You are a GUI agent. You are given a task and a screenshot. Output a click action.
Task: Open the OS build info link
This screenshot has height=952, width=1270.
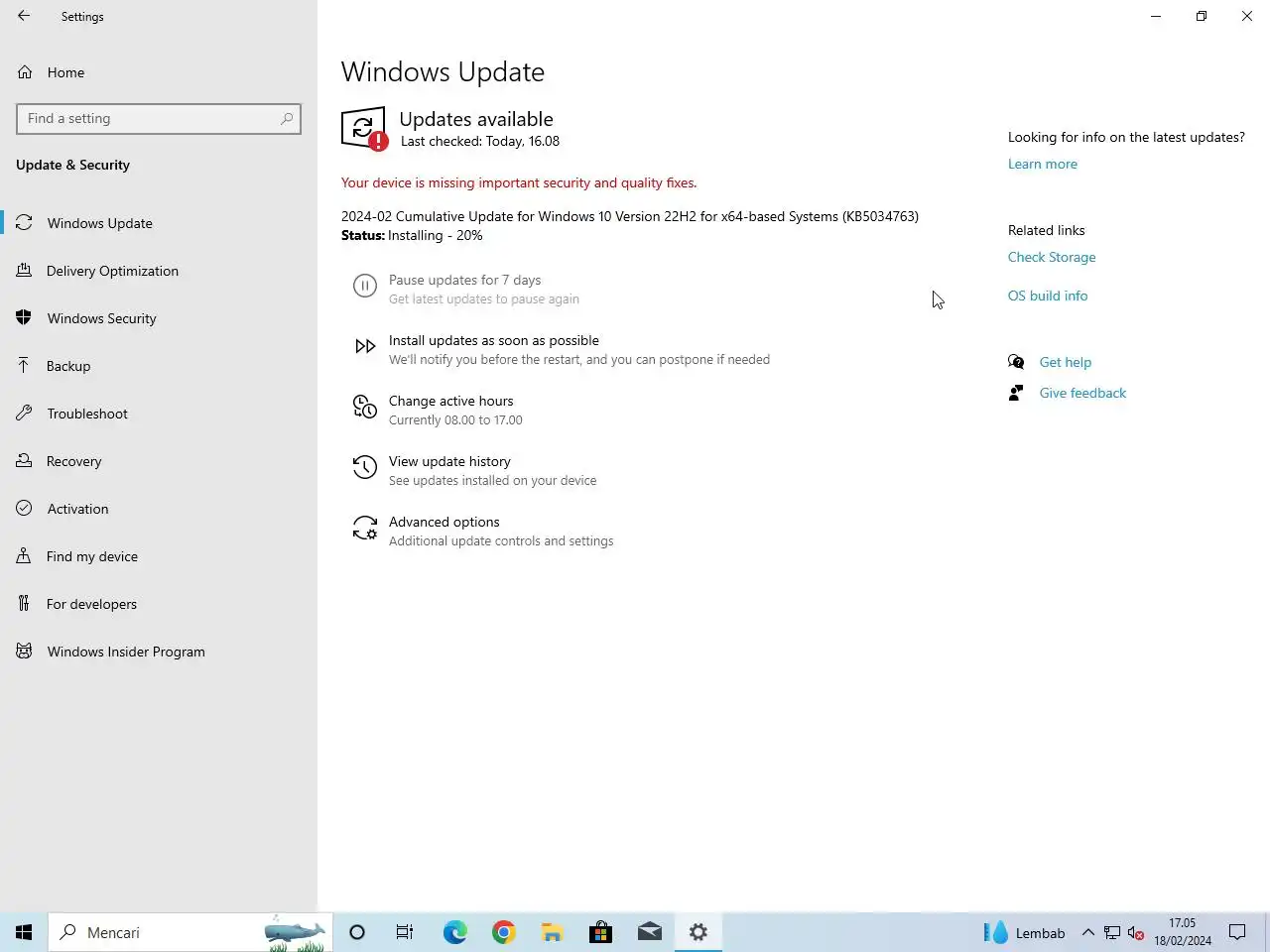[1048, 297]
